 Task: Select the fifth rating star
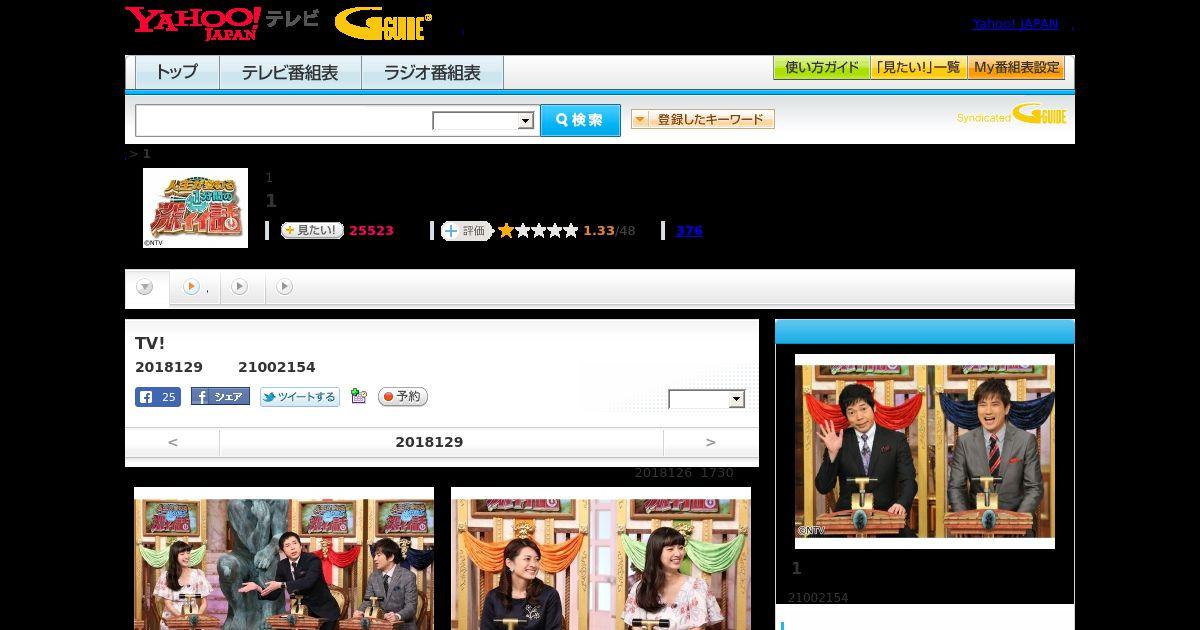[571, 231]
